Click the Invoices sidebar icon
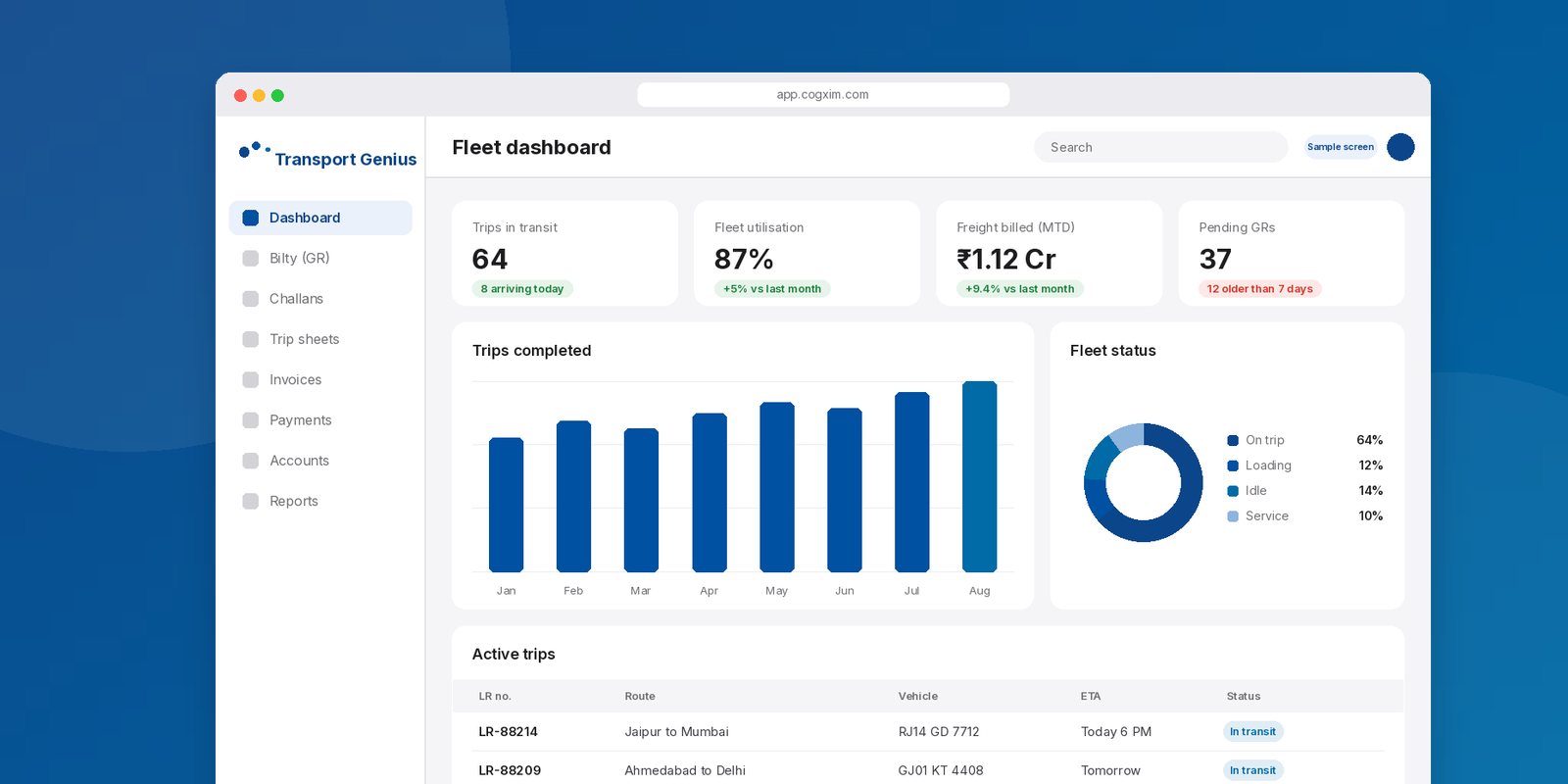This screenshot has width=1568, height=784. point(251,379)
